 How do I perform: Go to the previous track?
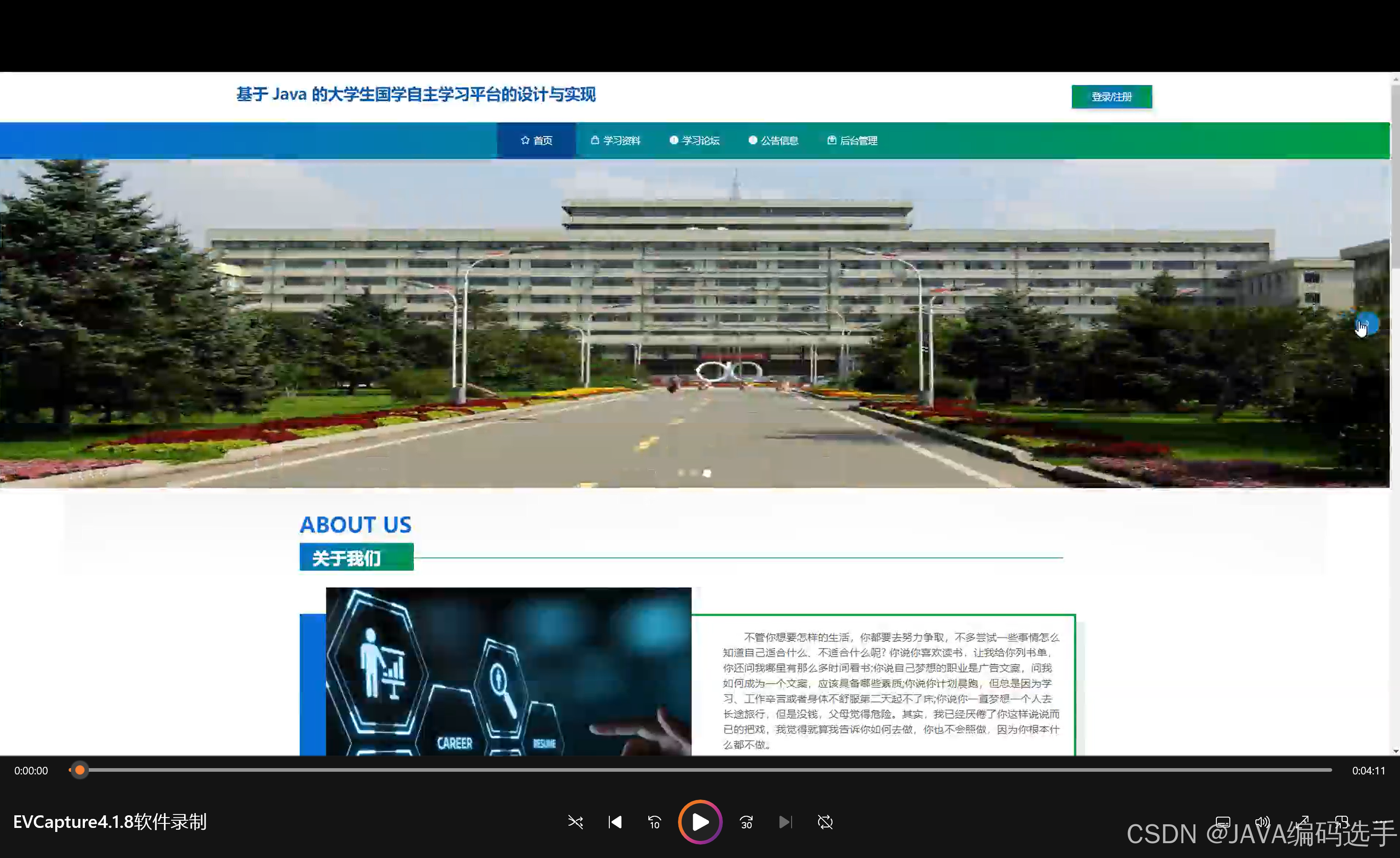click(x=615, y=822)
